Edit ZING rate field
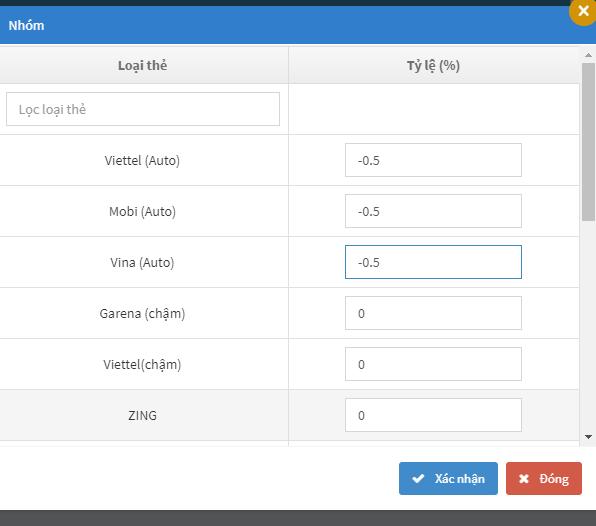The height and width of the screenshot is (526, 596). (x=433, y=415)
